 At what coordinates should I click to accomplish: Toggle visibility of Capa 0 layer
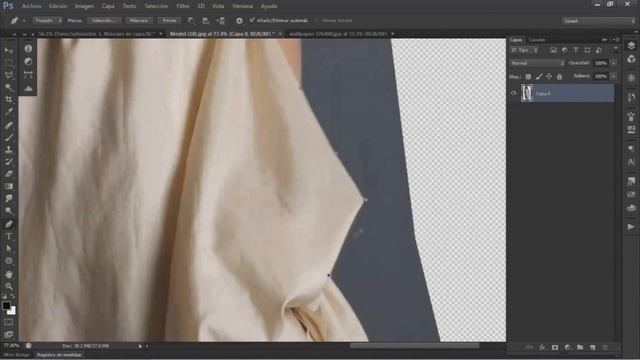[513, 93]
